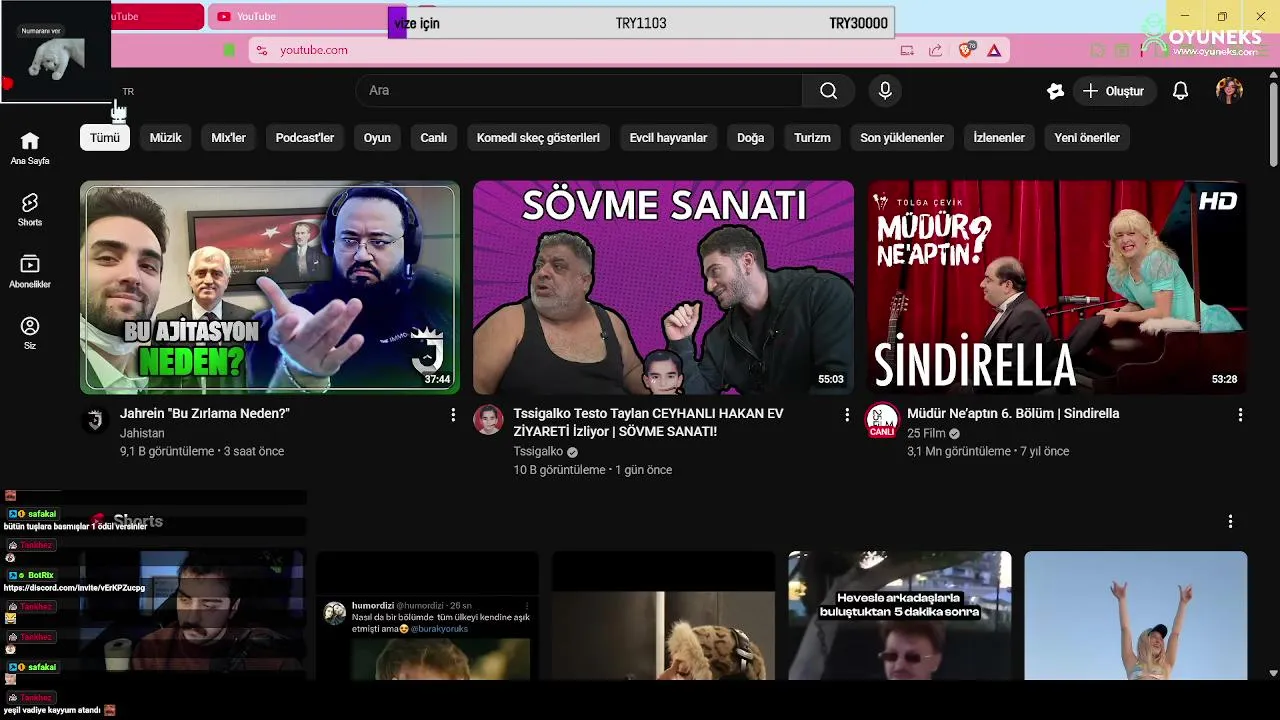
Task: Switch to the pink YouTube browser tab
Action: (296, 16)
